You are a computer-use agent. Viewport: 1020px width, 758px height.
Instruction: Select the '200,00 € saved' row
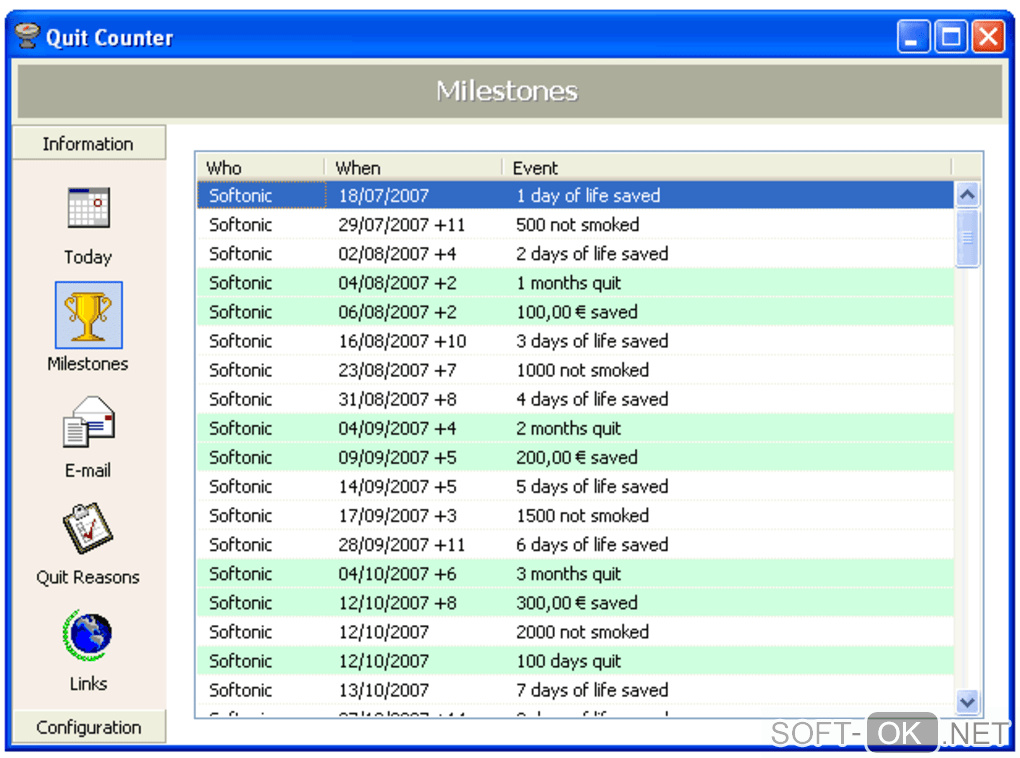[x=576, y=457]
